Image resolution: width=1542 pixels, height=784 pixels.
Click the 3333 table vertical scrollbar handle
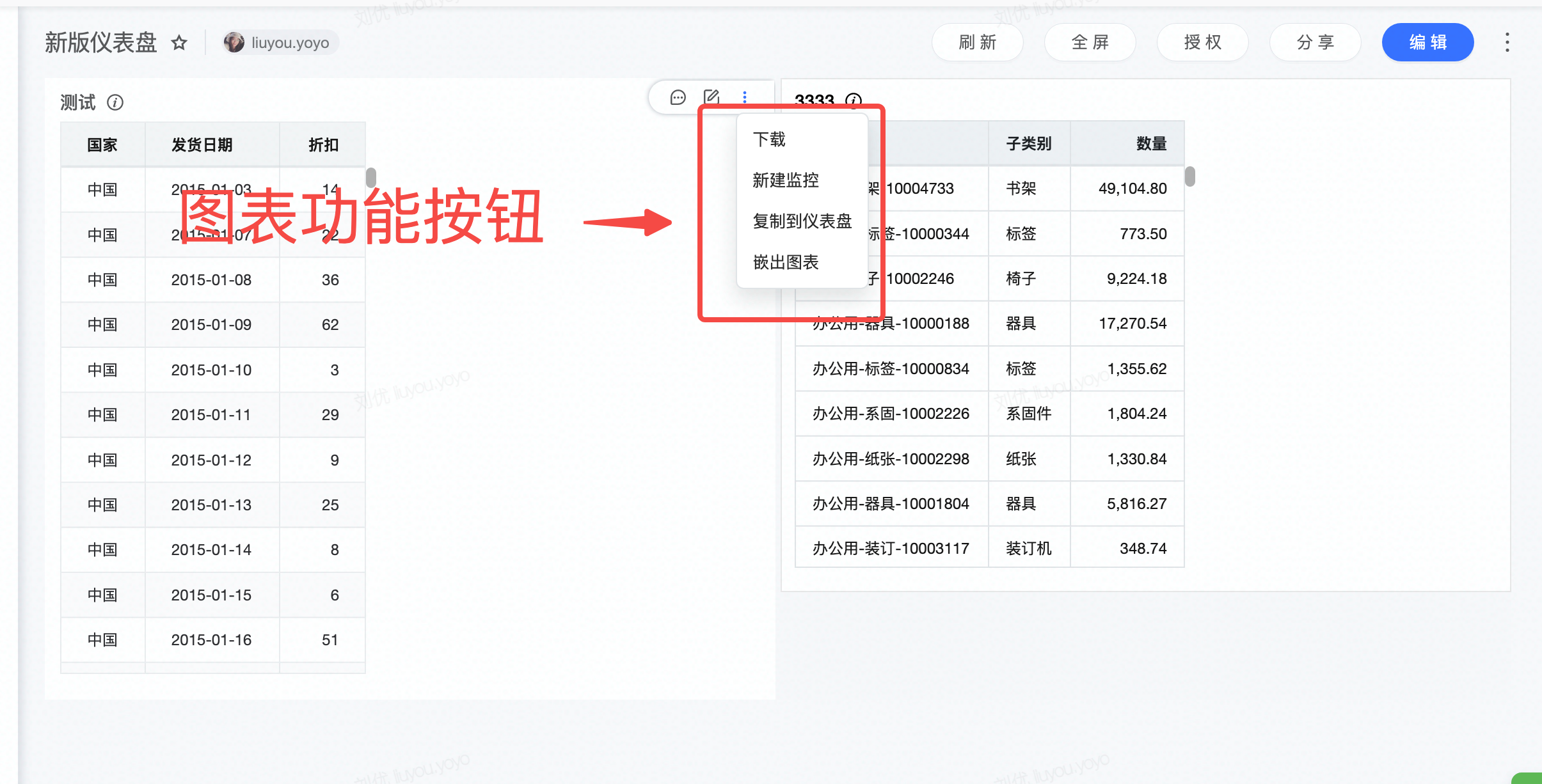tap(1190, 176)
